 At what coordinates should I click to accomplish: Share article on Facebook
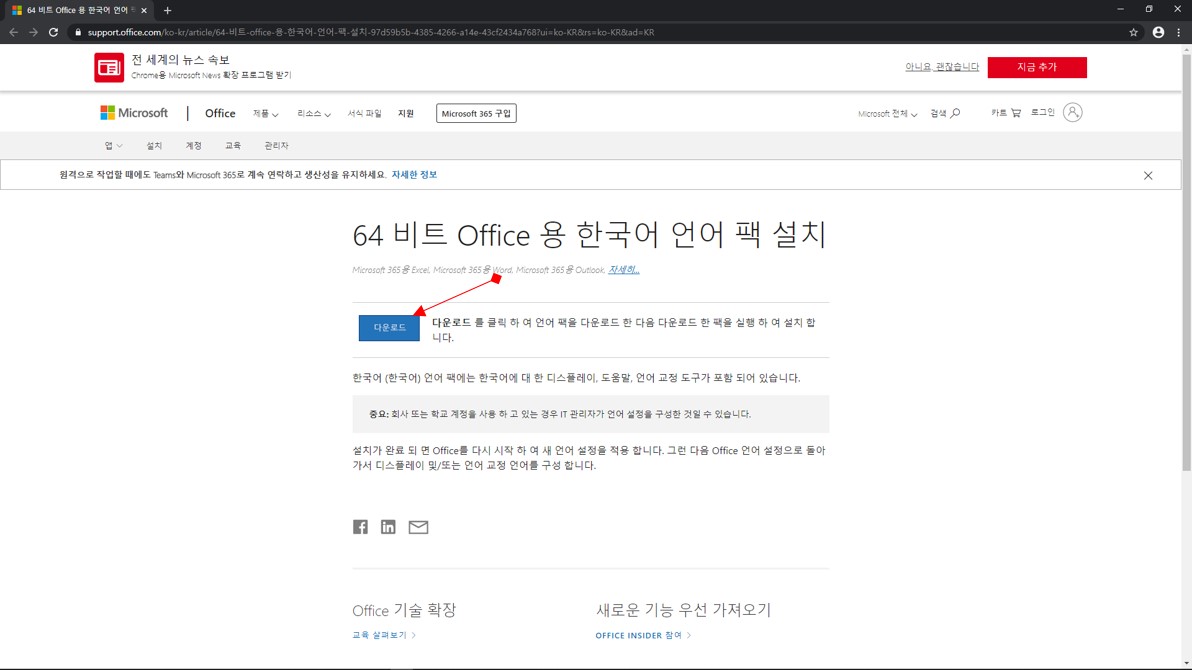(x=360, y=527)
